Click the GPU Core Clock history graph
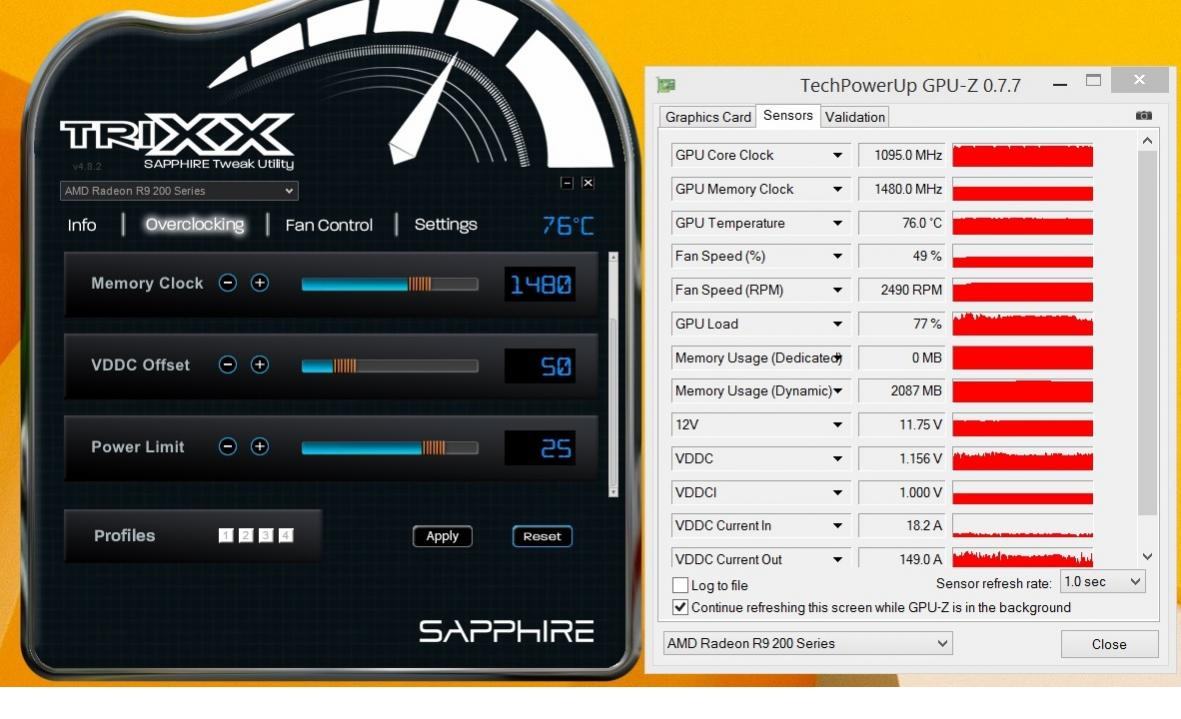Screen dimensions: 1181x719 click(1022, 155)
